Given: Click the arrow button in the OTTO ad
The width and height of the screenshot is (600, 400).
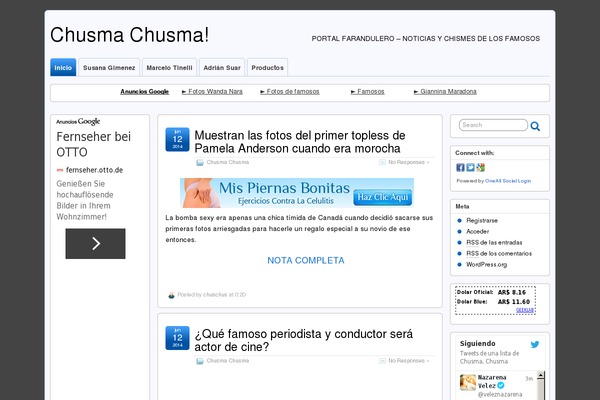Looking at the screenshot, I should tap(95, 243).
